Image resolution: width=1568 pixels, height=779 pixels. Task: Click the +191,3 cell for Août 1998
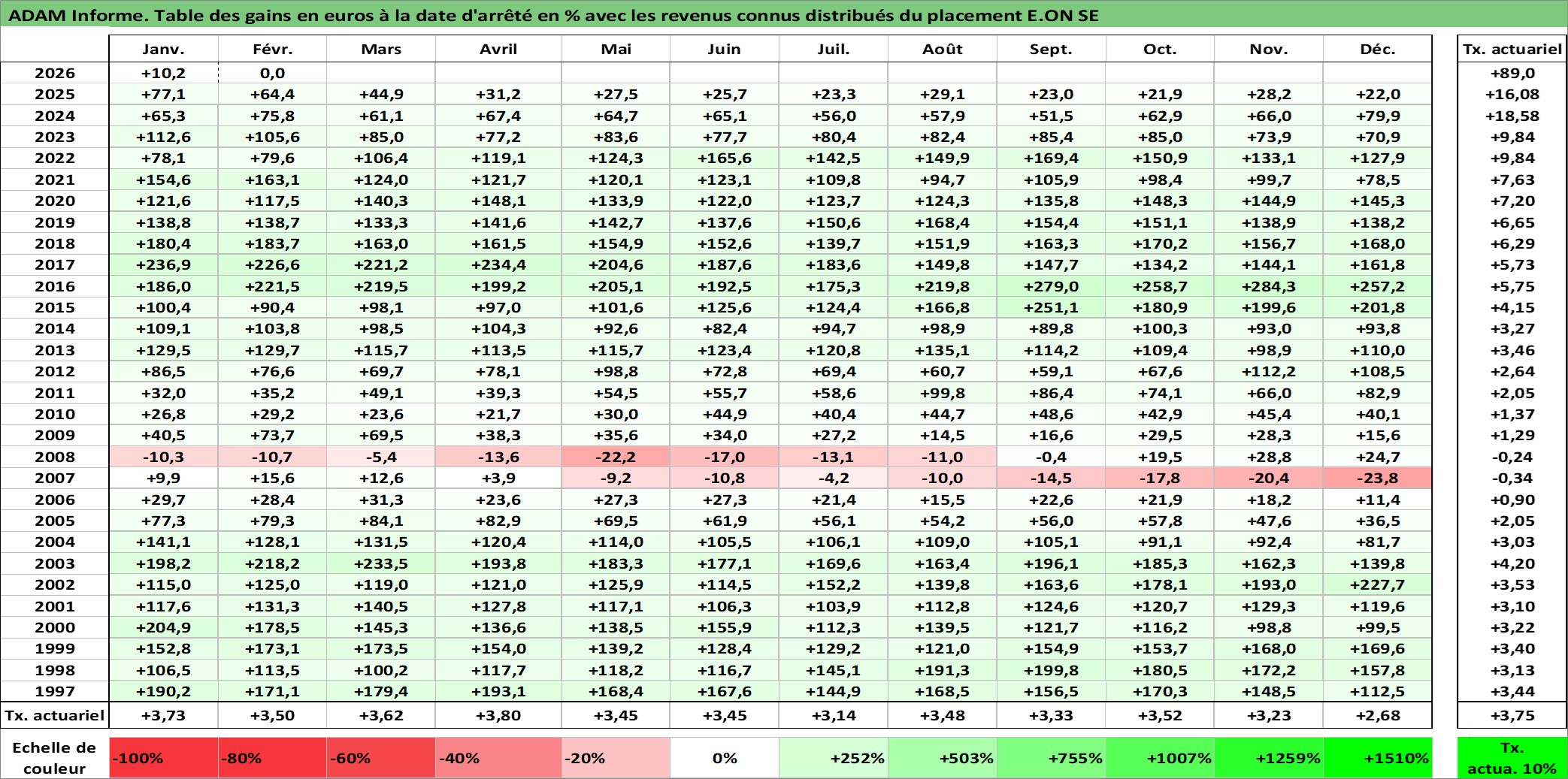click(943, 670)
